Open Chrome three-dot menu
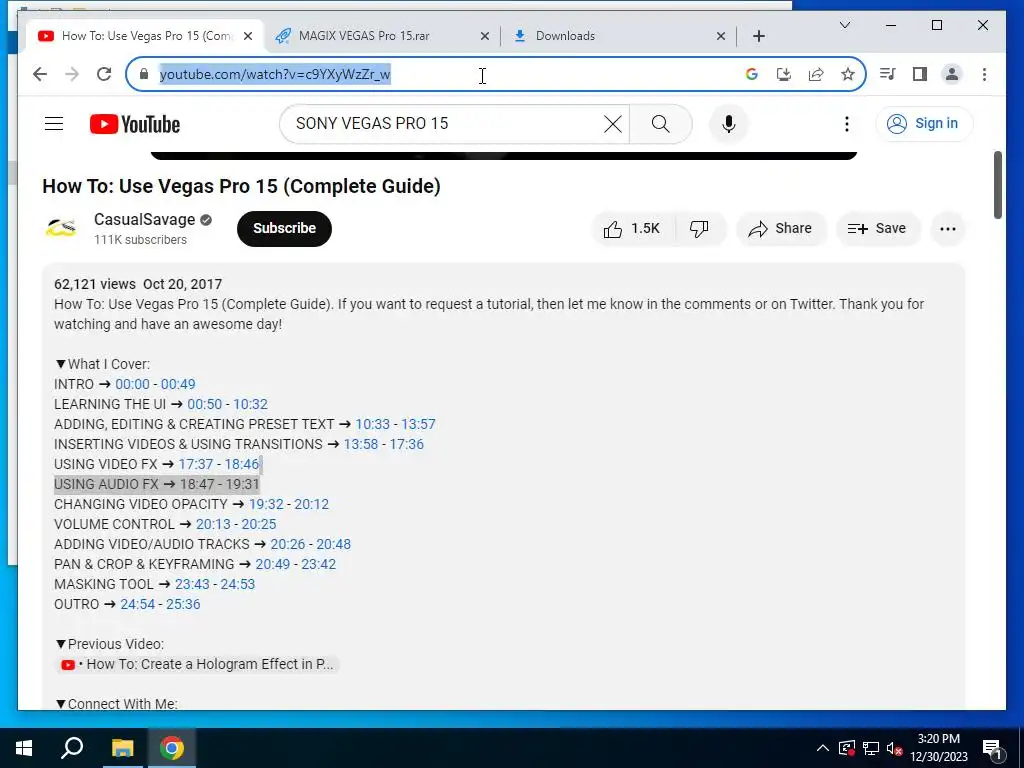 [984, 74]
